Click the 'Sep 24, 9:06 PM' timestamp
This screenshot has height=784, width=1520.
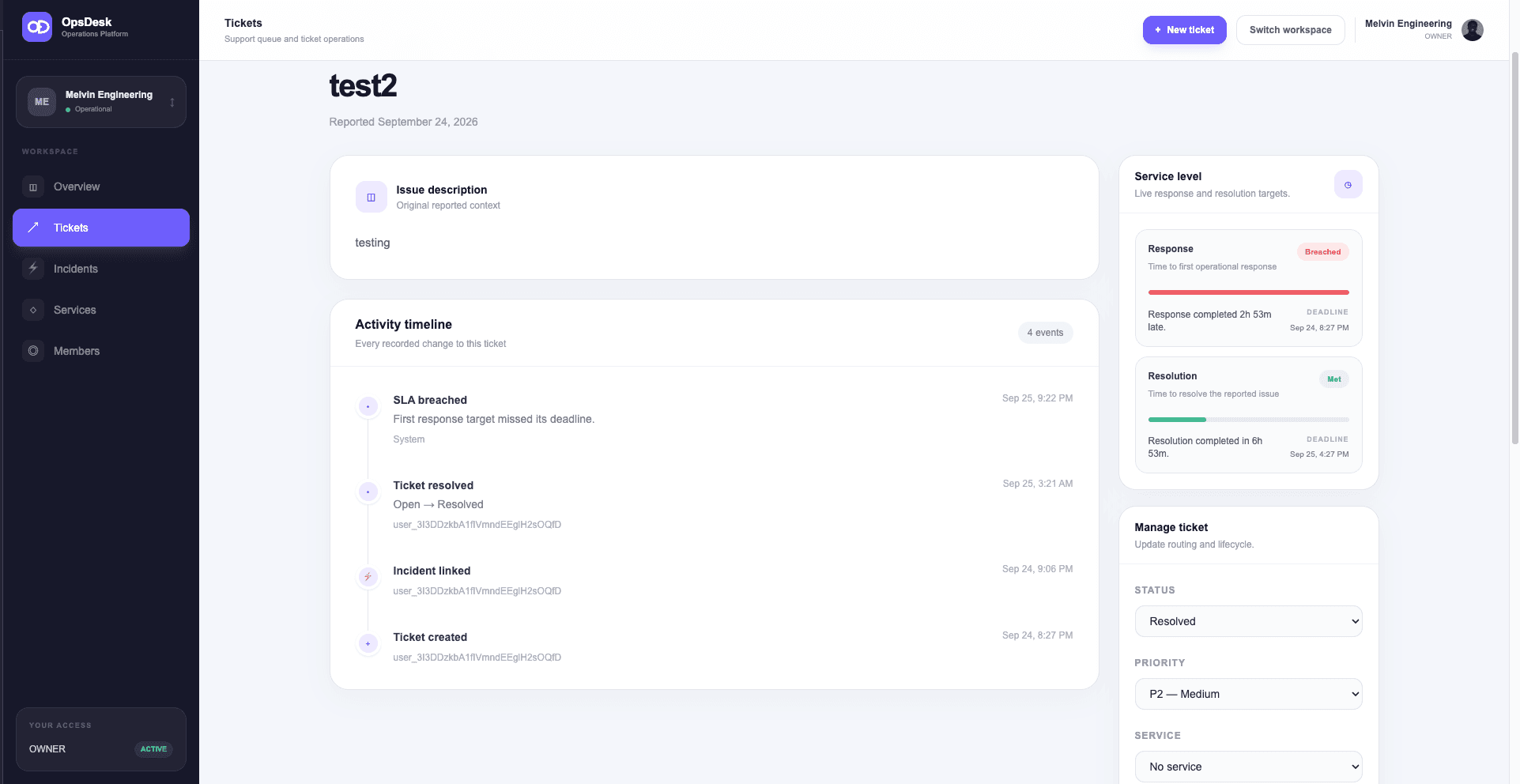[x=1037, y=569]
